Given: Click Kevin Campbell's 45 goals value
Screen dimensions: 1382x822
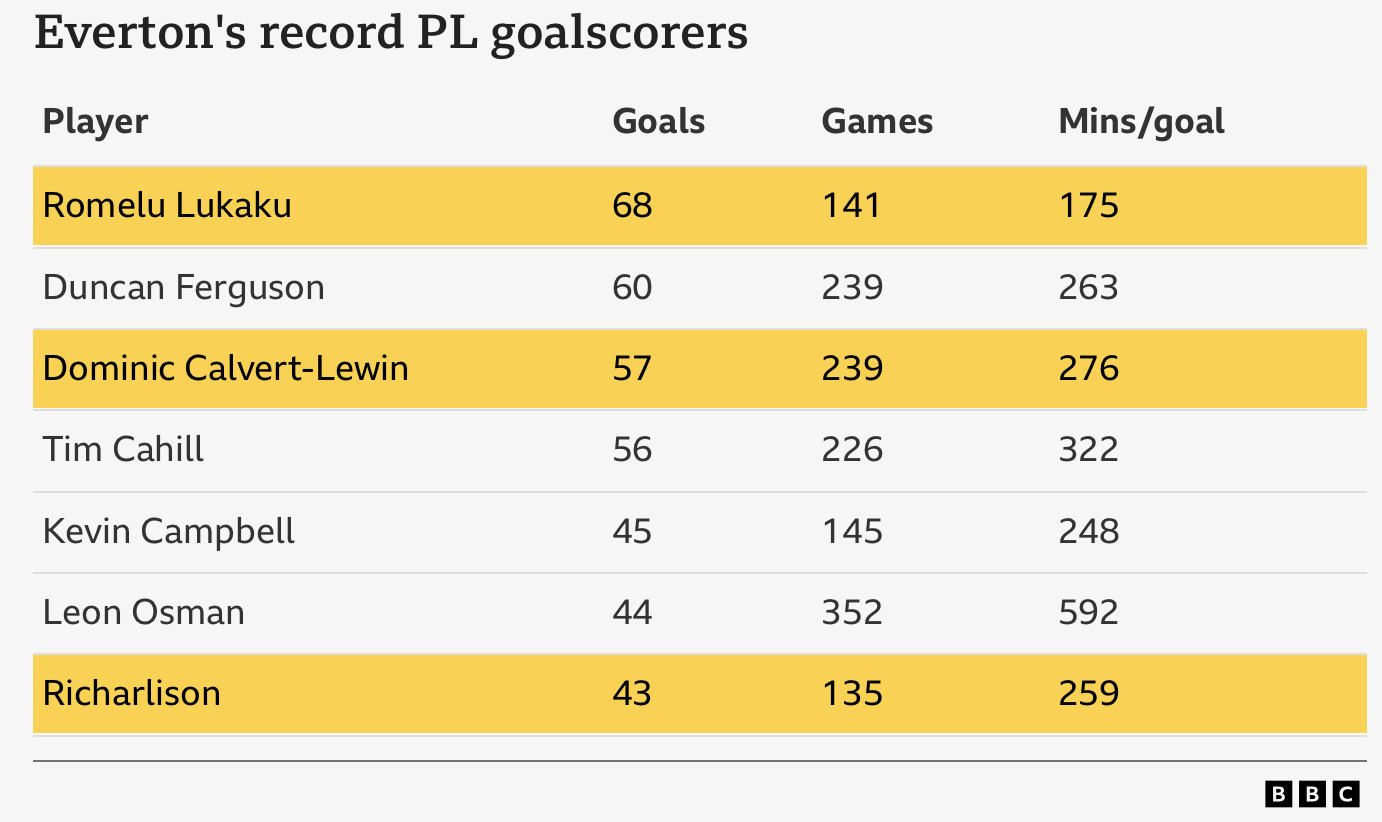Looking at the screenshot, I should point(632,531).
